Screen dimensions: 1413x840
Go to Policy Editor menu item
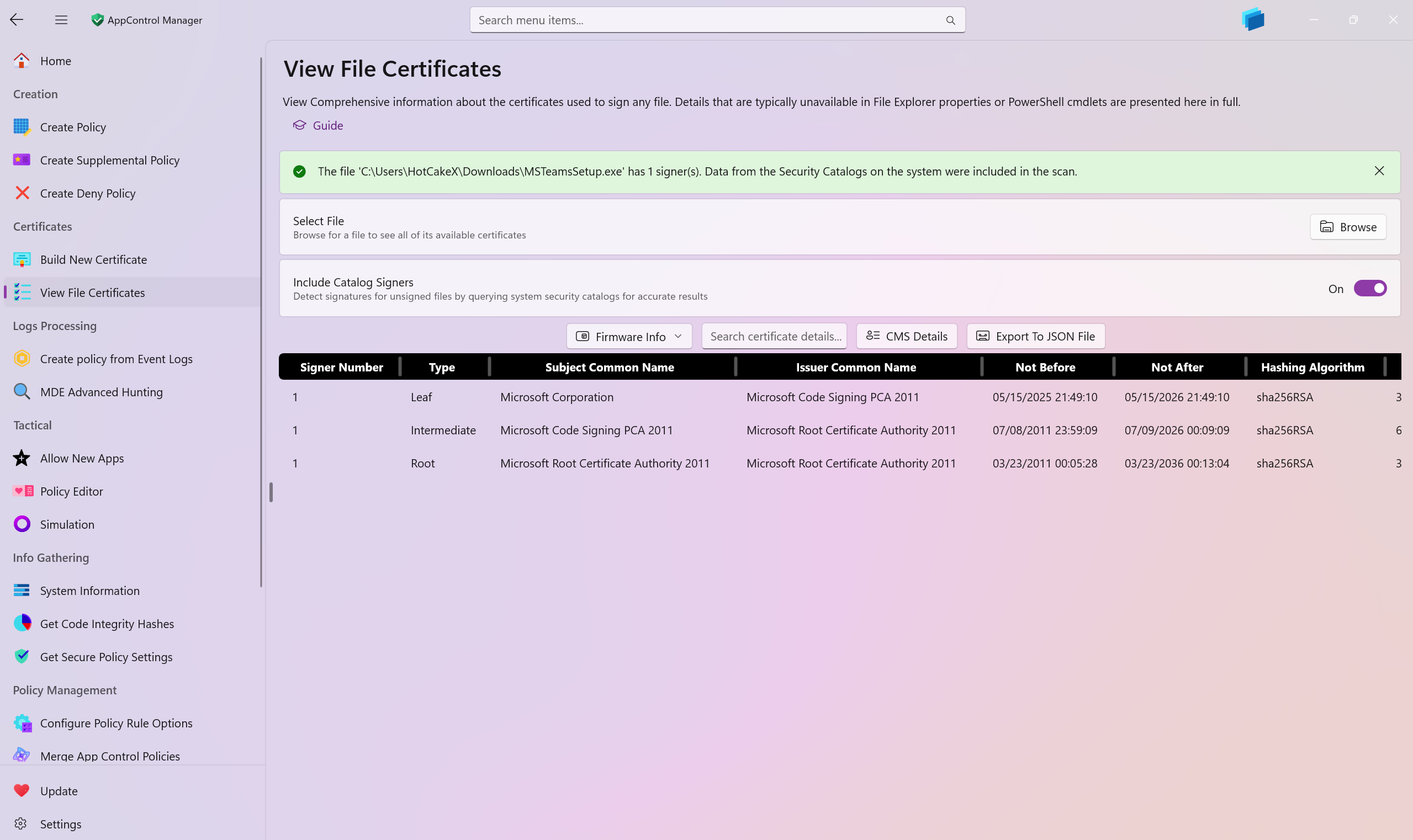pos(71,491)
